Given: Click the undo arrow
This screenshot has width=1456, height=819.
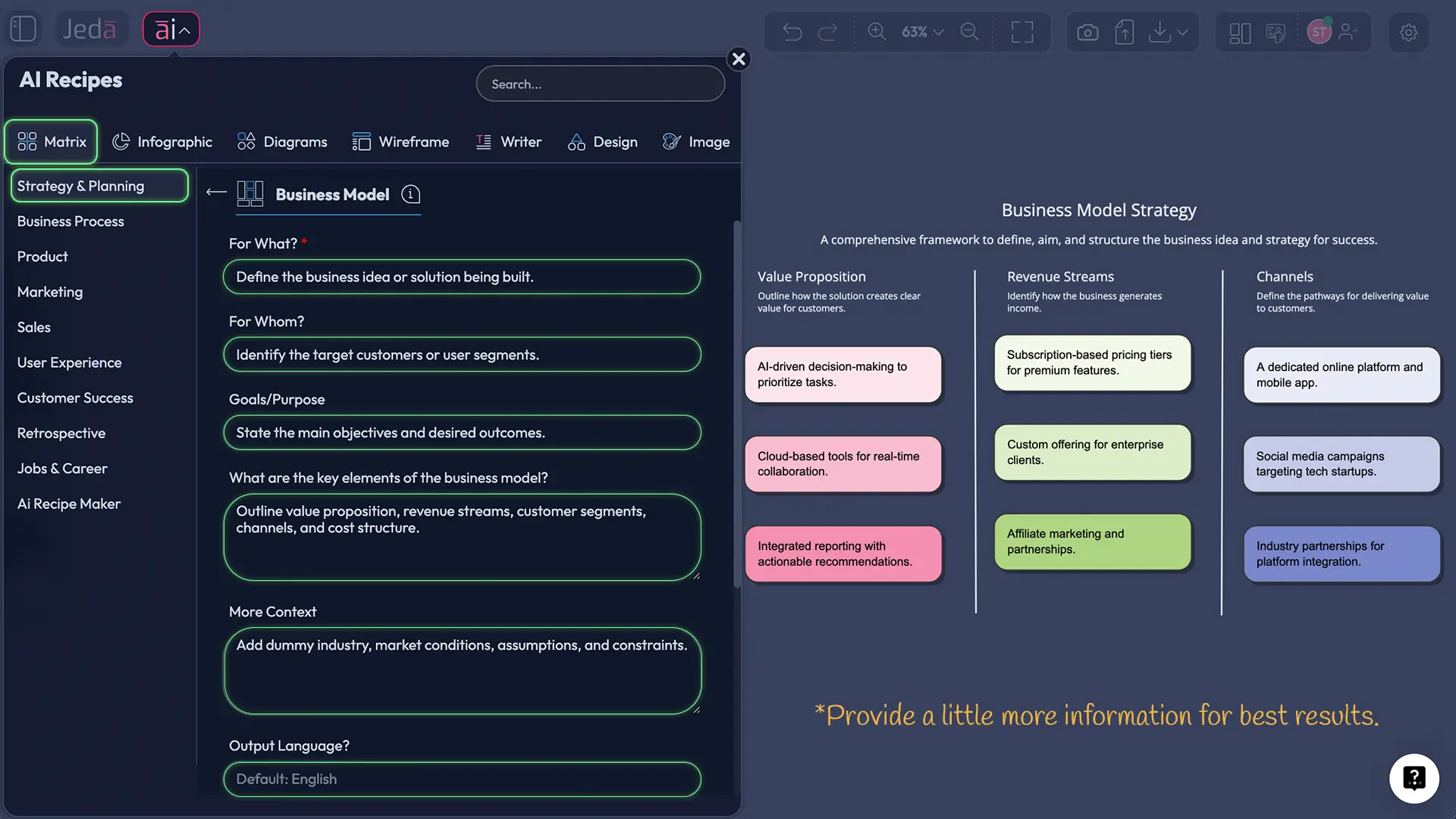Looking at the screenshot, I should (792, 32).
